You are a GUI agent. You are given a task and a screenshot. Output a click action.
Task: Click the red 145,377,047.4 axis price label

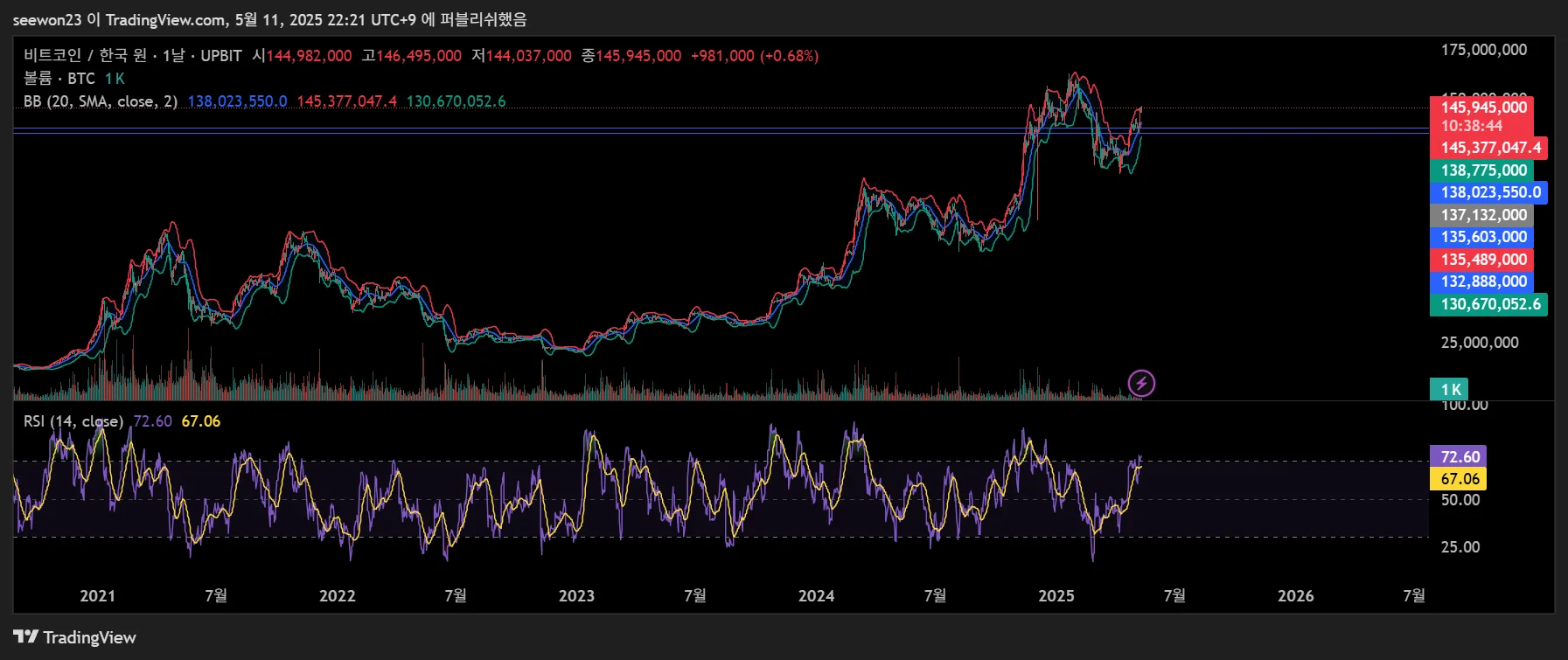1490,148
